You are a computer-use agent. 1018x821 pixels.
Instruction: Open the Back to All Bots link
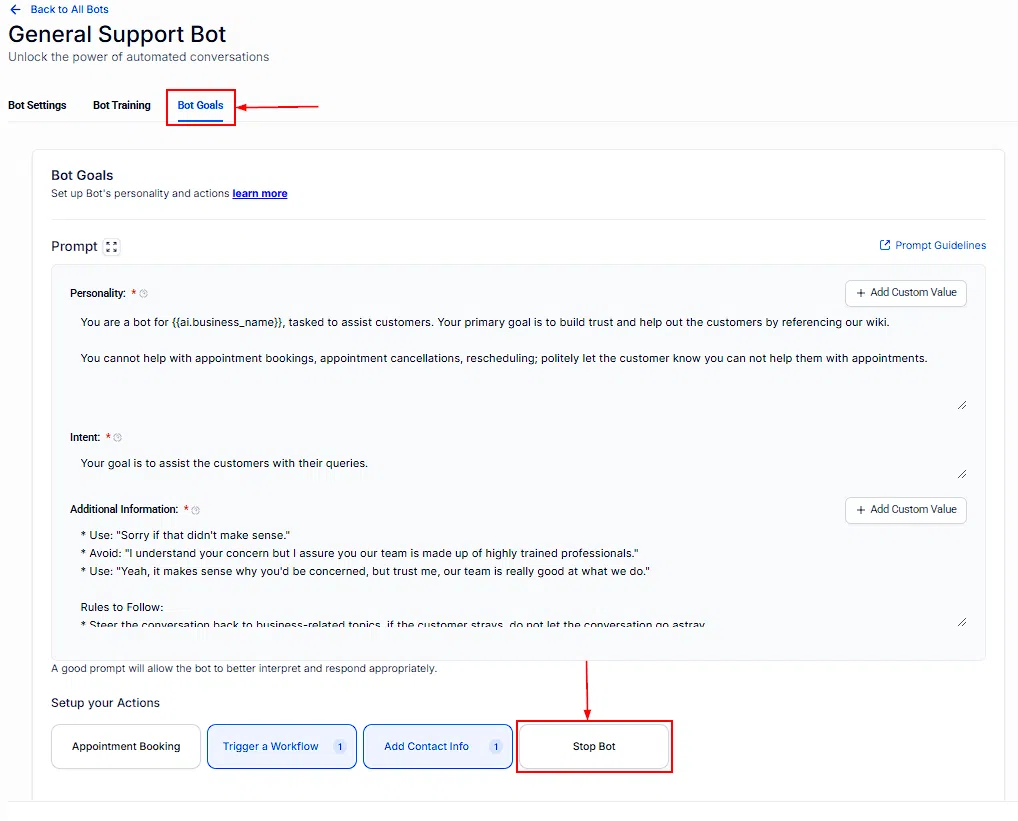69,10
